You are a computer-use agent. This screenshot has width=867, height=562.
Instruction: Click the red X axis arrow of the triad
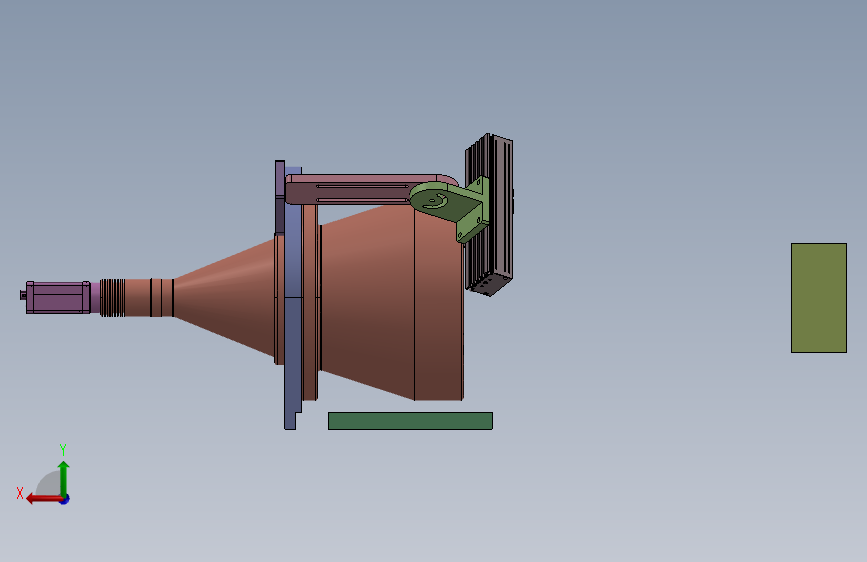pos(43,499)
